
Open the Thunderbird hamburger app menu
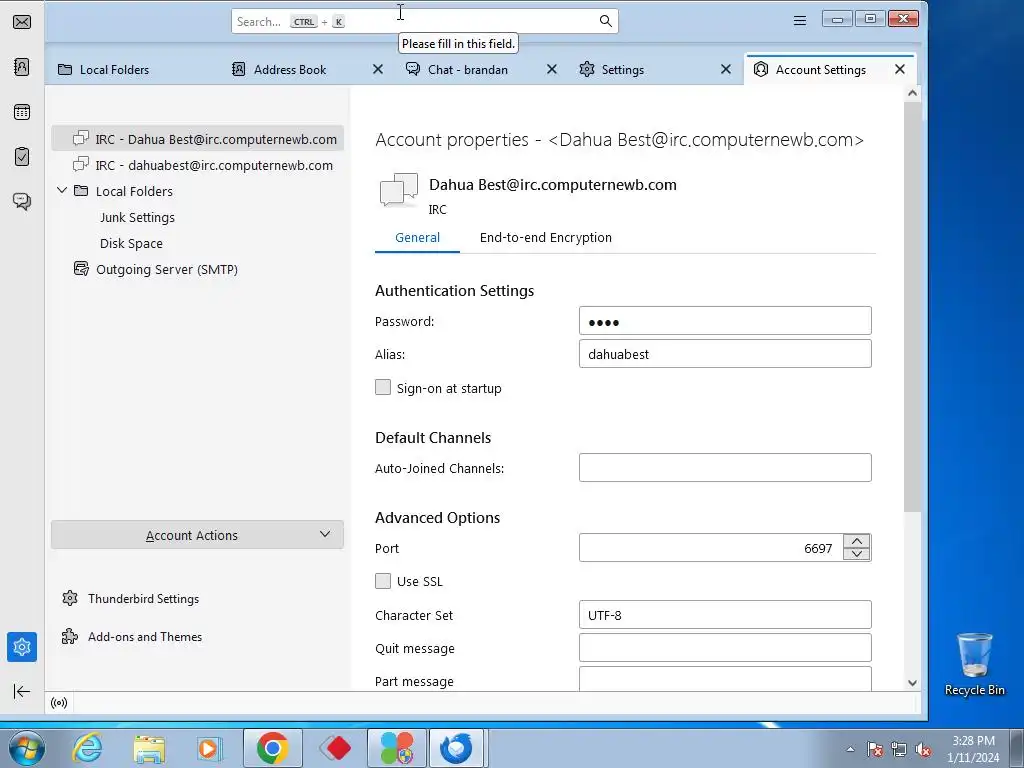click(799, 21)
